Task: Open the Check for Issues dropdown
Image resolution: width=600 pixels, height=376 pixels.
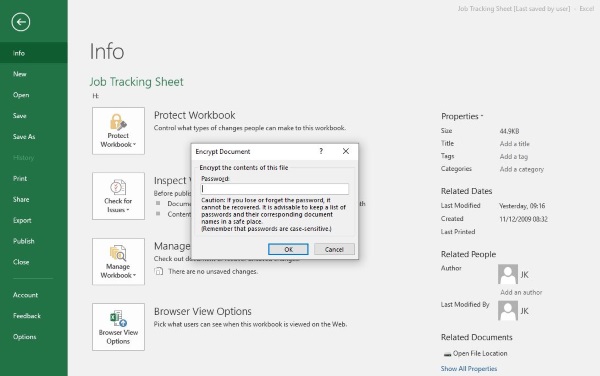Action: point(118,196)
